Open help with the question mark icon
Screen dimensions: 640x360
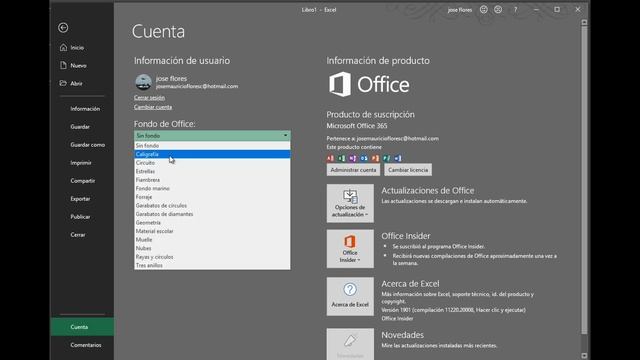point(516,9)
